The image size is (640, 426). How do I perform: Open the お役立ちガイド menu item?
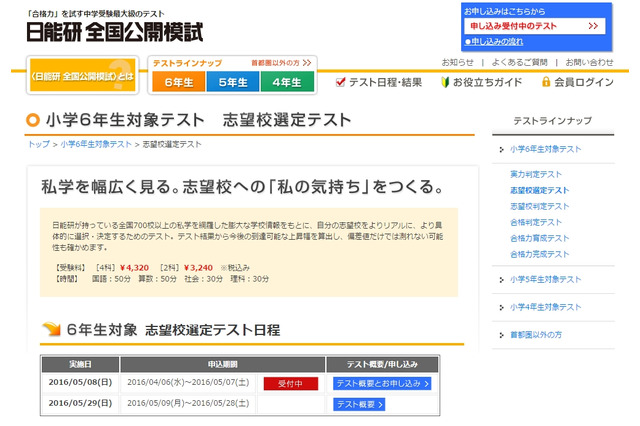pos(487,82)
